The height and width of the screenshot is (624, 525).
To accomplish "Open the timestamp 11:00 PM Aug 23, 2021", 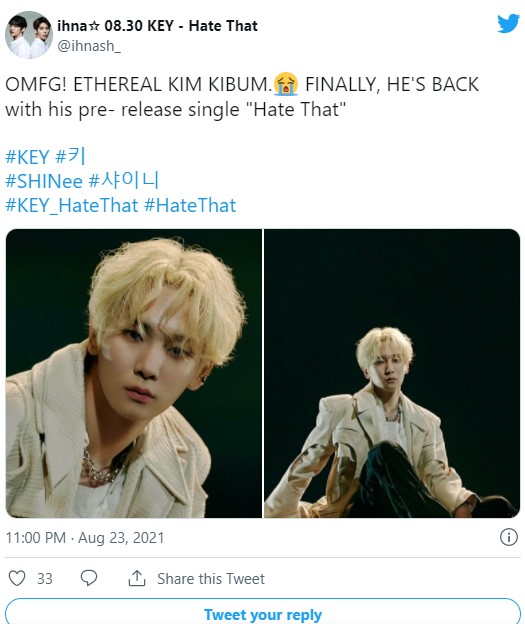I will tap(85, 538).
